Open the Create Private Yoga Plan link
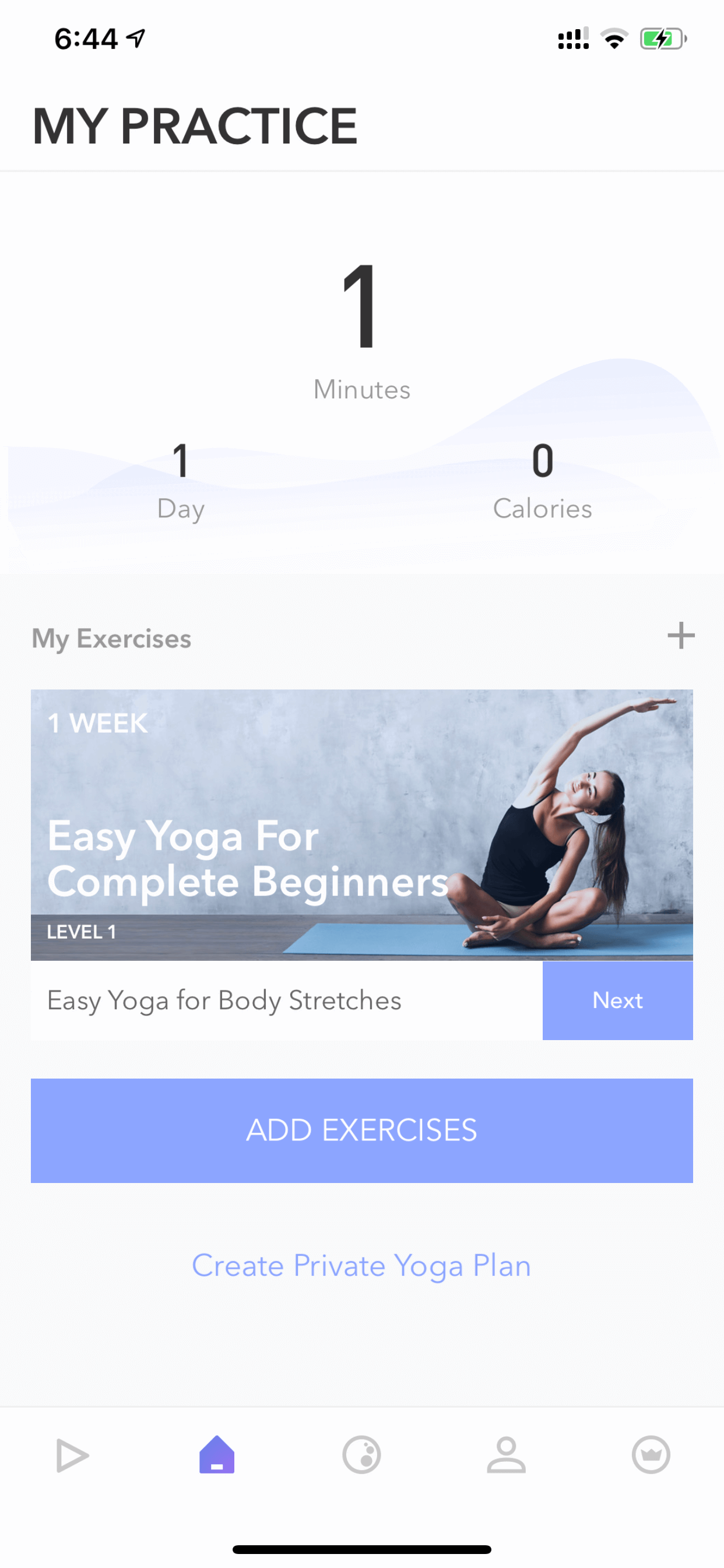 361,1265
